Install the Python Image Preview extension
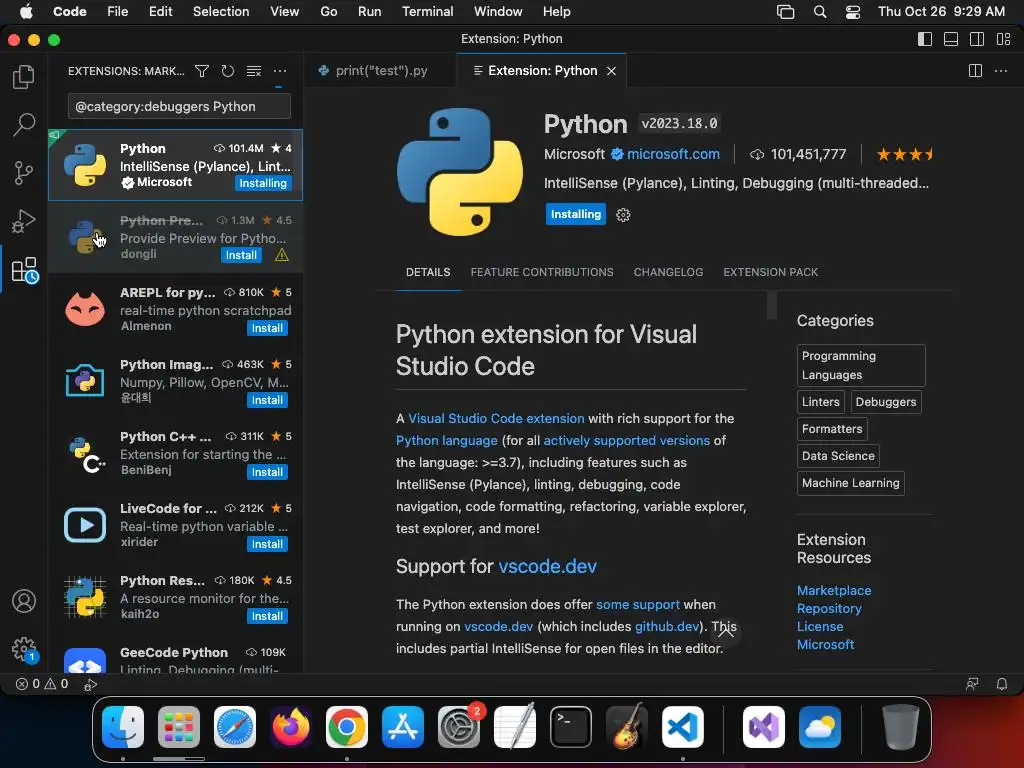Image resolution: width=1024 pixels, height=768 pixels. [x=267, y=400]
